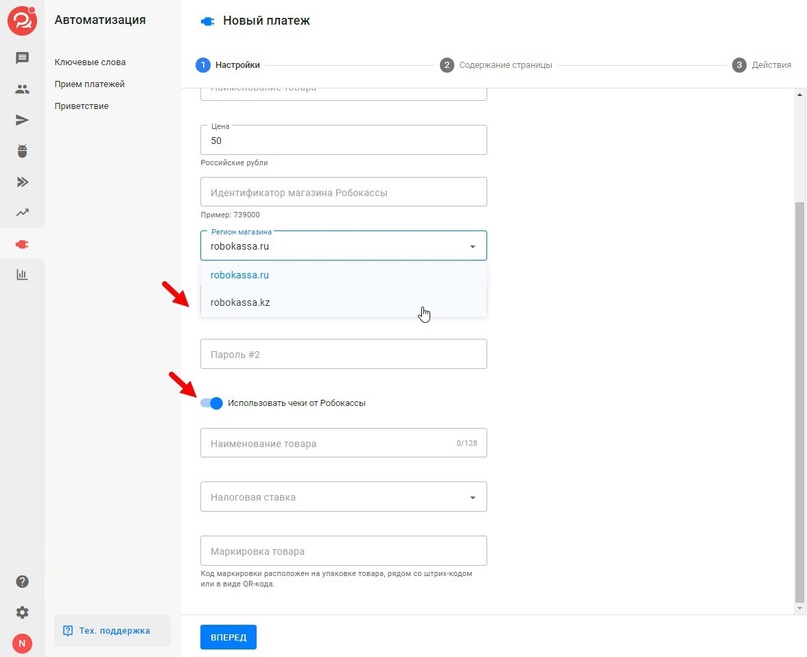The image size is (807, 657).
Task: Open the contacts people icon in sidebar
Action: pyautogui.click(x=22, y=89)
